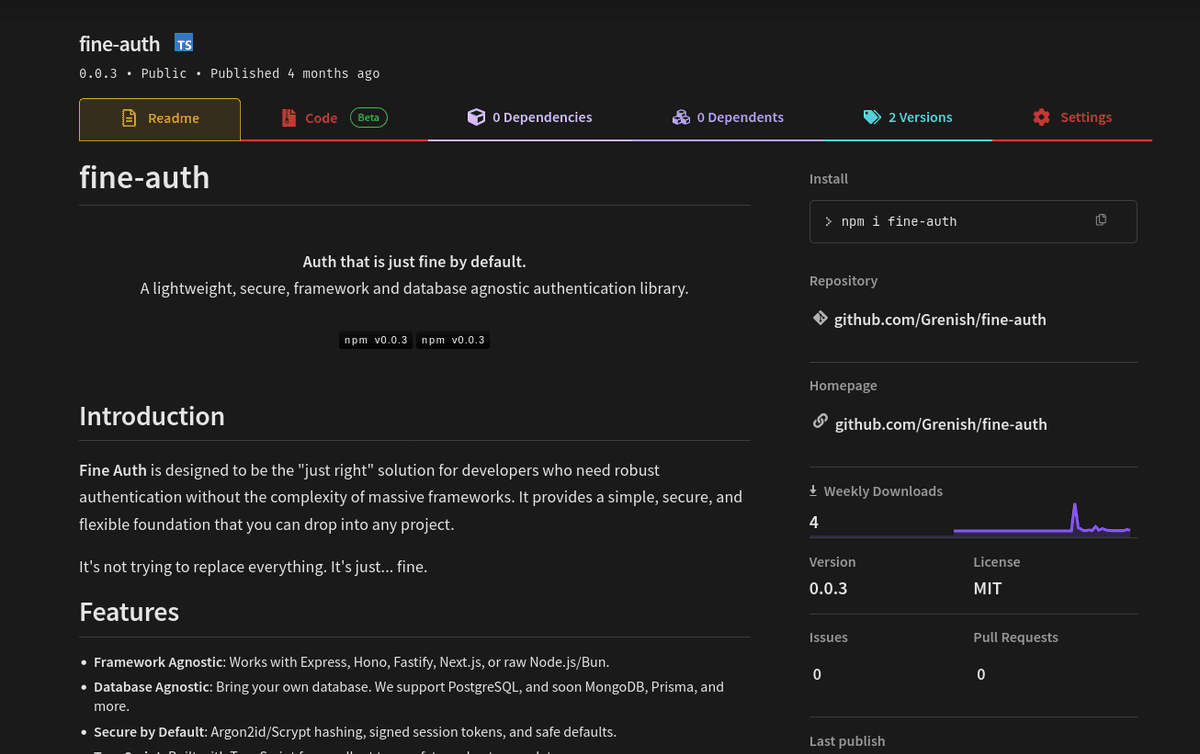
Task: Click the Published 4 months ago text
Action: point(295,73)
